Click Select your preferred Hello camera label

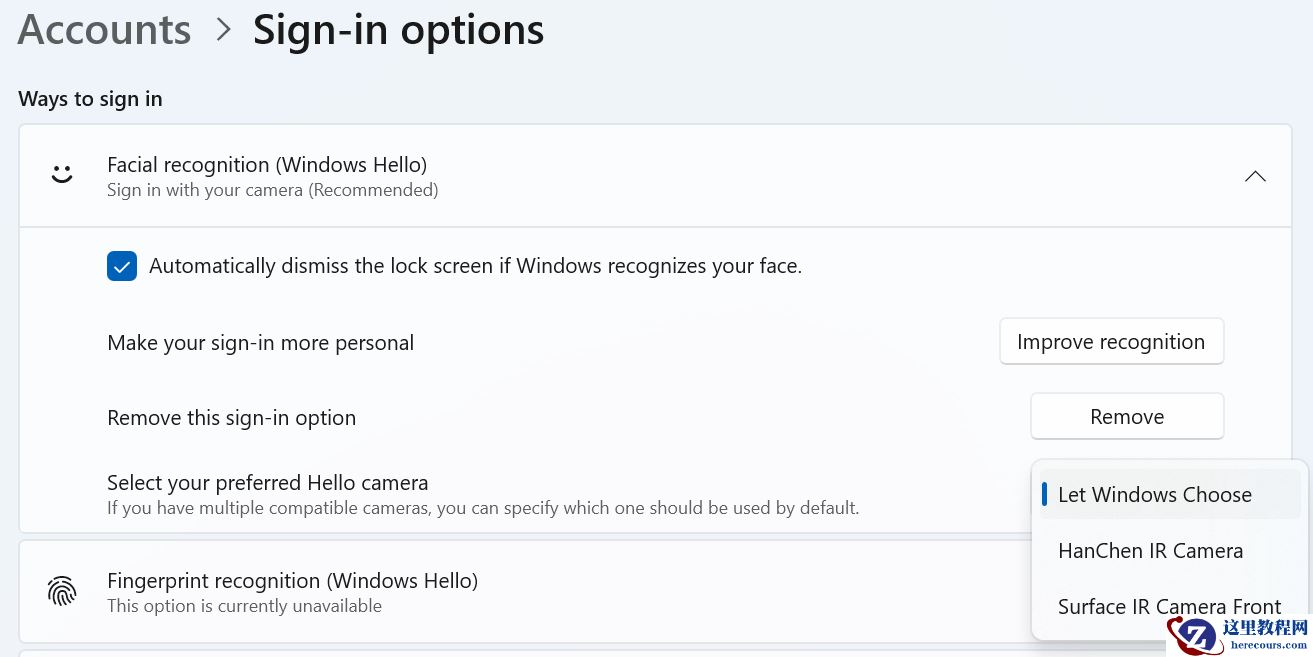coord(267,482)
